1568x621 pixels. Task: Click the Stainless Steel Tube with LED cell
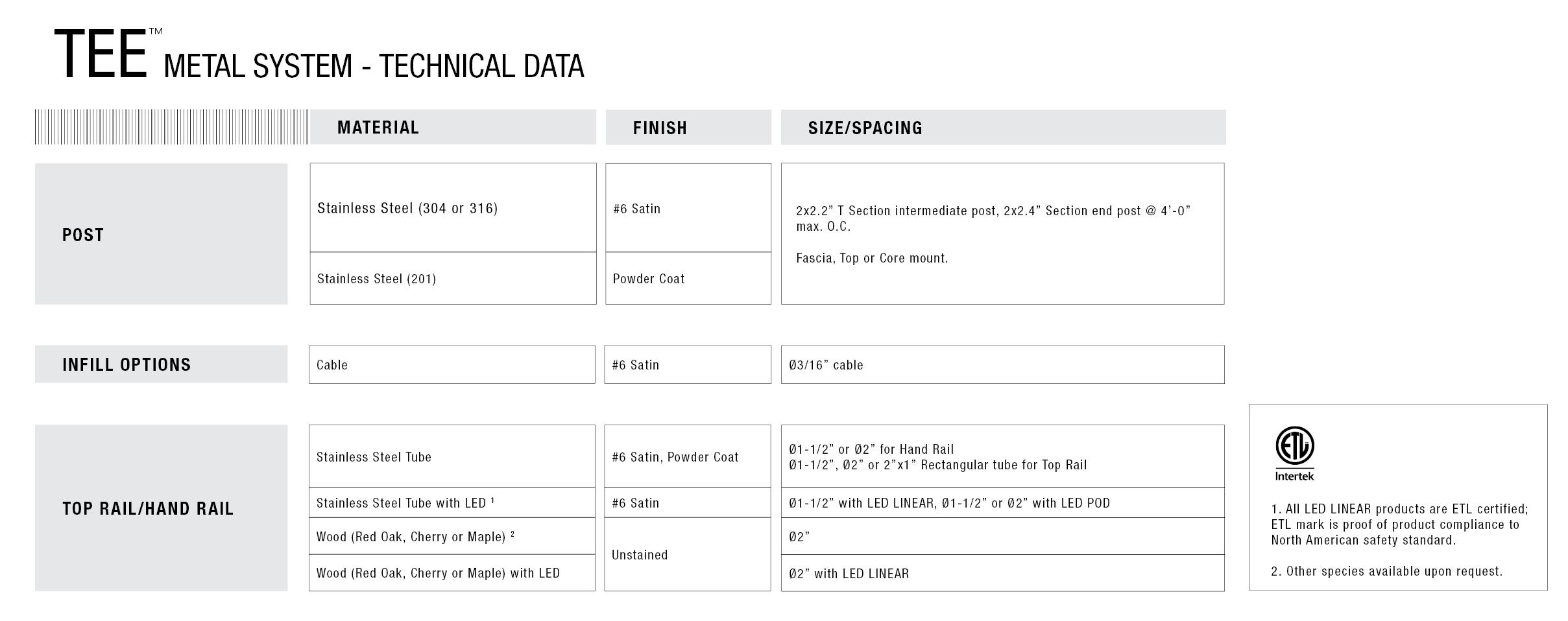click(x=452, y=502)
